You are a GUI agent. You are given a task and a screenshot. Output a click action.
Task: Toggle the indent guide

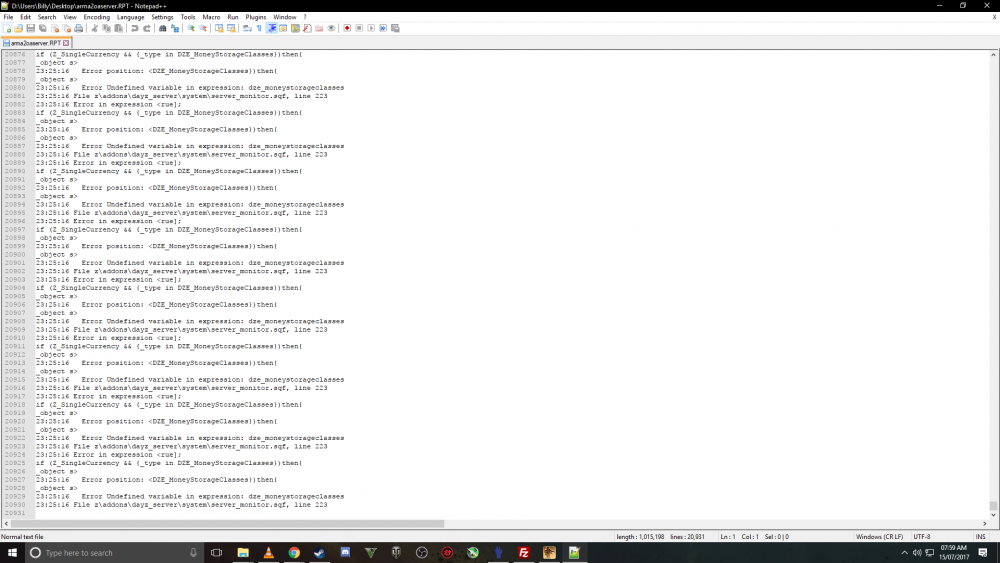(271, 28)
